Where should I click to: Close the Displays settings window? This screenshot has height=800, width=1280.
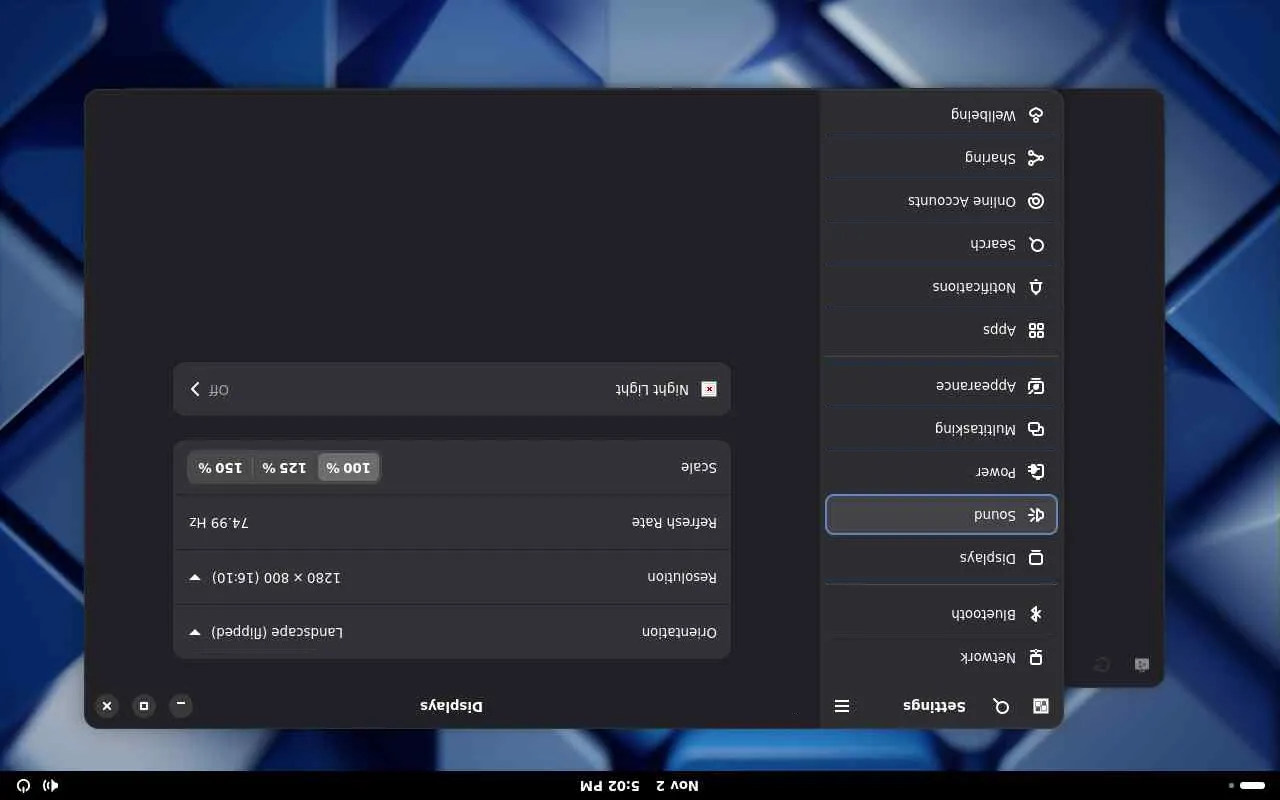107,706
